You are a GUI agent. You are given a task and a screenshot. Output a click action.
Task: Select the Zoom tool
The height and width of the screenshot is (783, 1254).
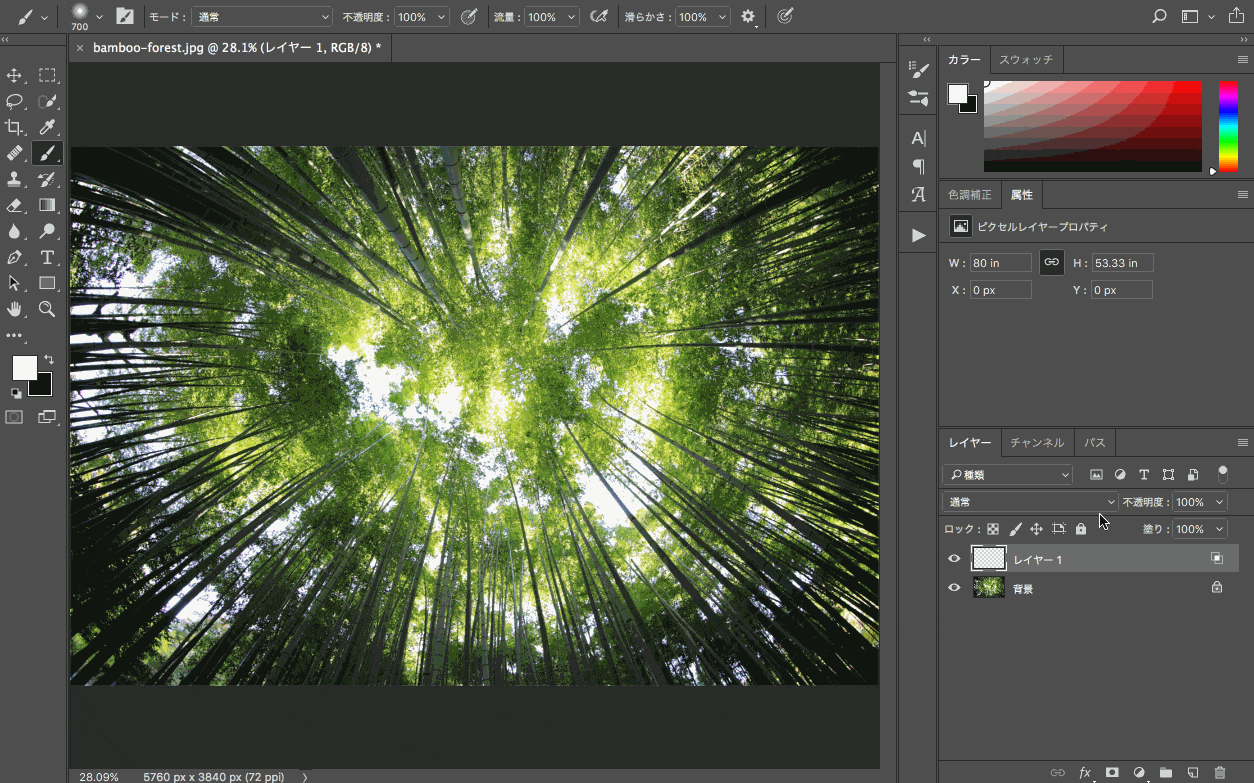click(x=47, y=309)
